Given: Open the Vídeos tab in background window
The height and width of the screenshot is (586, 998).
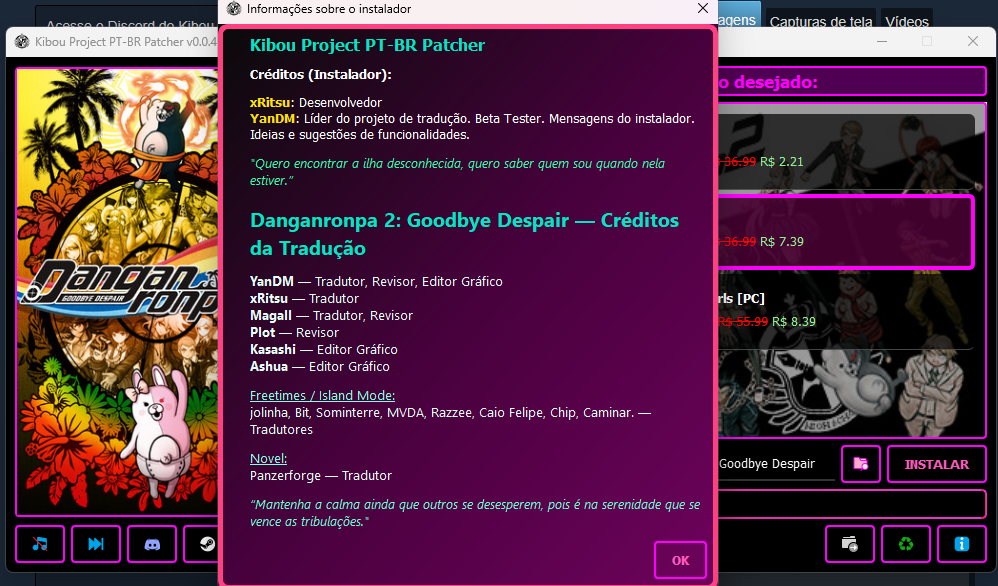Looking at the screenshot, I should (x=906, y=21).
